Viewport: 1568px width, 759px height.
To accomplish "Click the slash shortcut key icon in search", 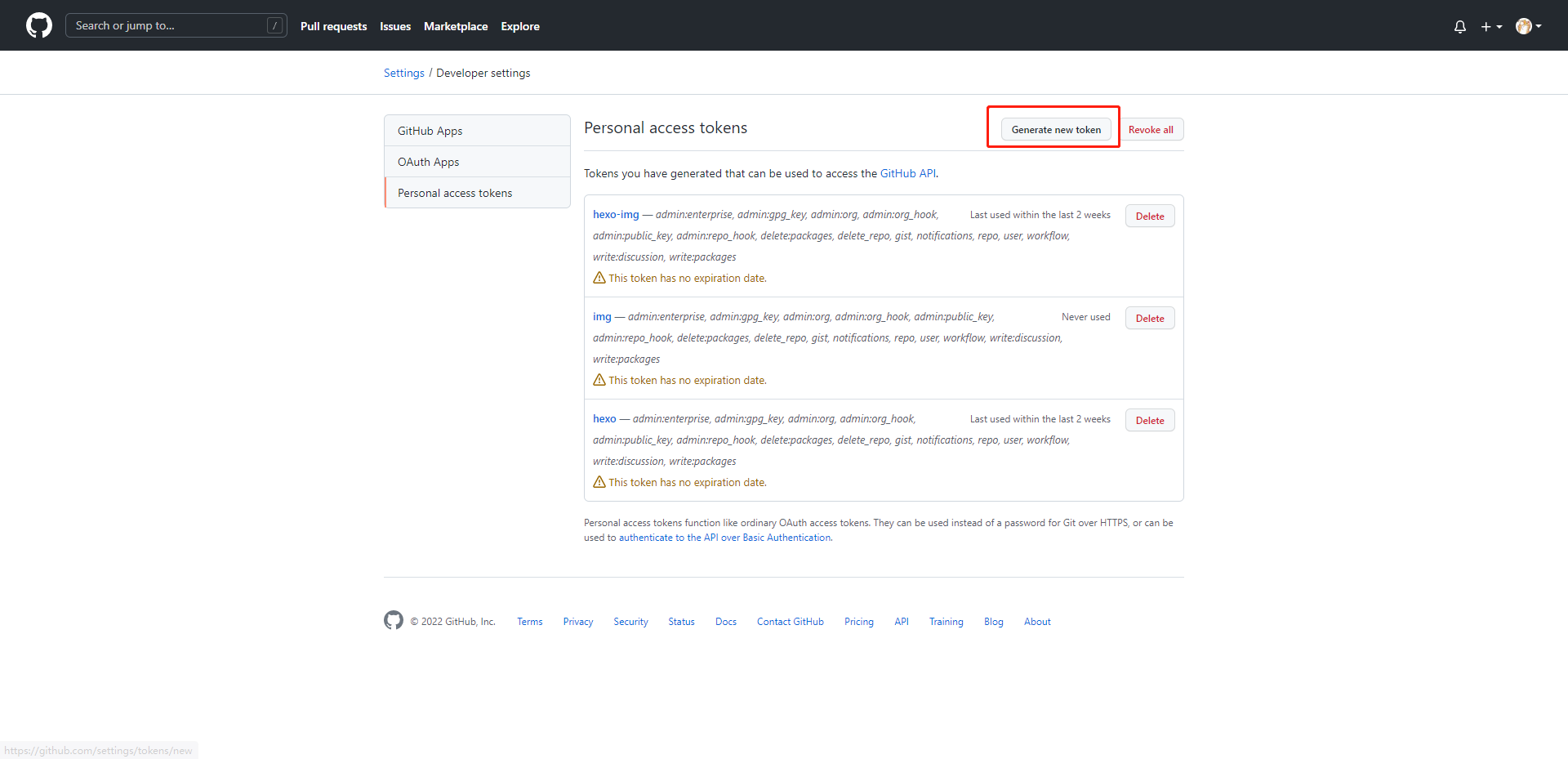I will (275, 25).
